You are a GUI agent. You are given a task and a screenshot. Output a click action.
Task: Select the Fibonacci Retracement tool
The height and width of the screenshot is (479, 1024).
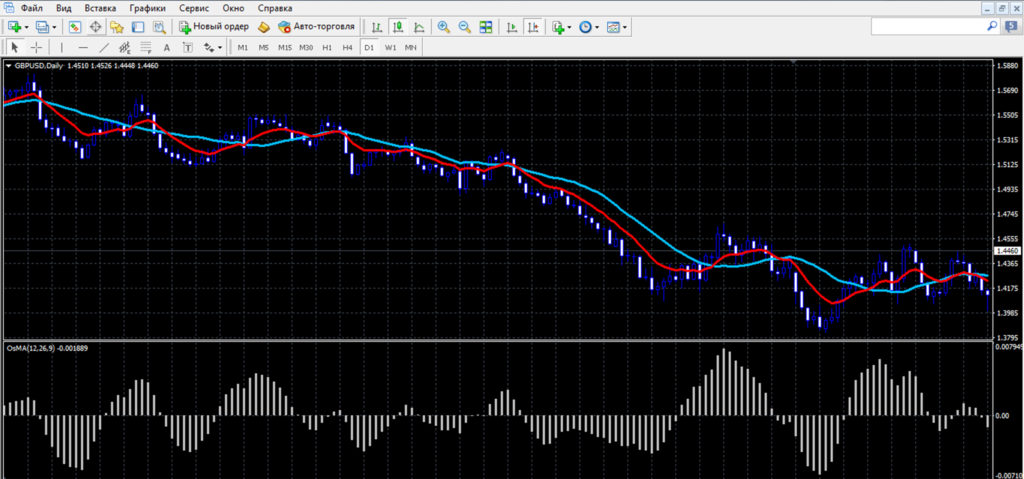click(x=146, y=47)
